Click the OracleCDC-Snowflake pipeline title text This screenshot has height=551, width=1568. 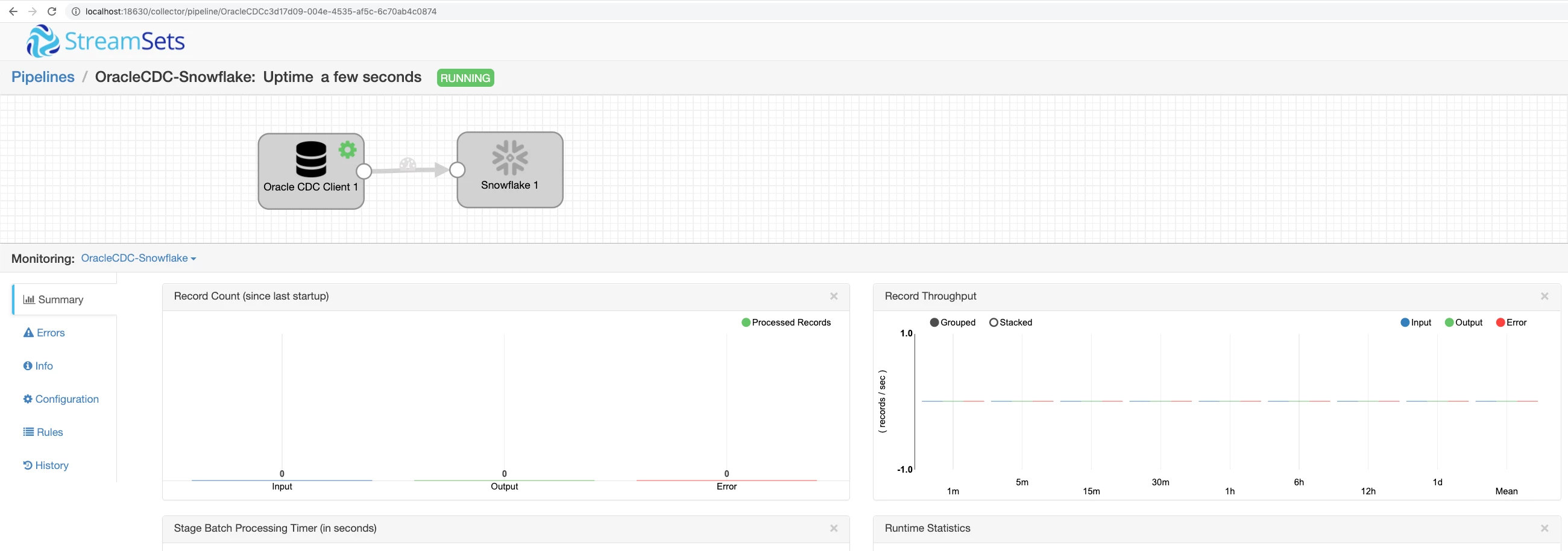[x=175, y=77]
